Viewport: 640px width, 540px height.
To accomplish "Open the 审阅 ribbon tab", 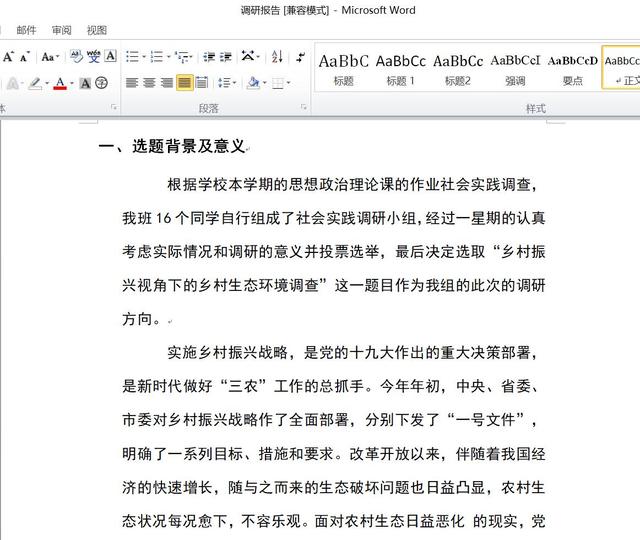I will (x=61, y=30).
